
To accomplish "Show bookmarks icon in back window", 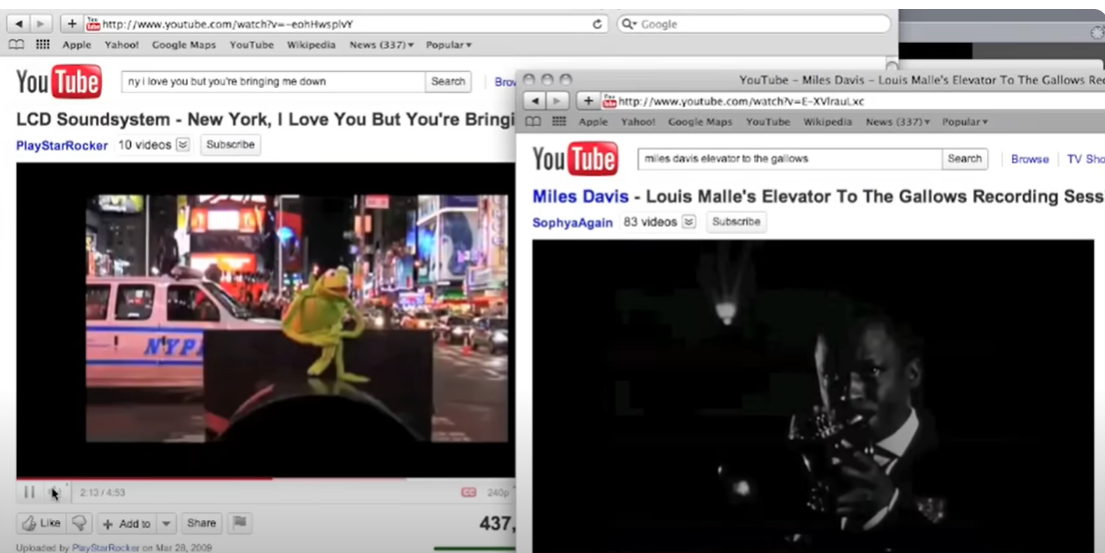I will (16, 44).
